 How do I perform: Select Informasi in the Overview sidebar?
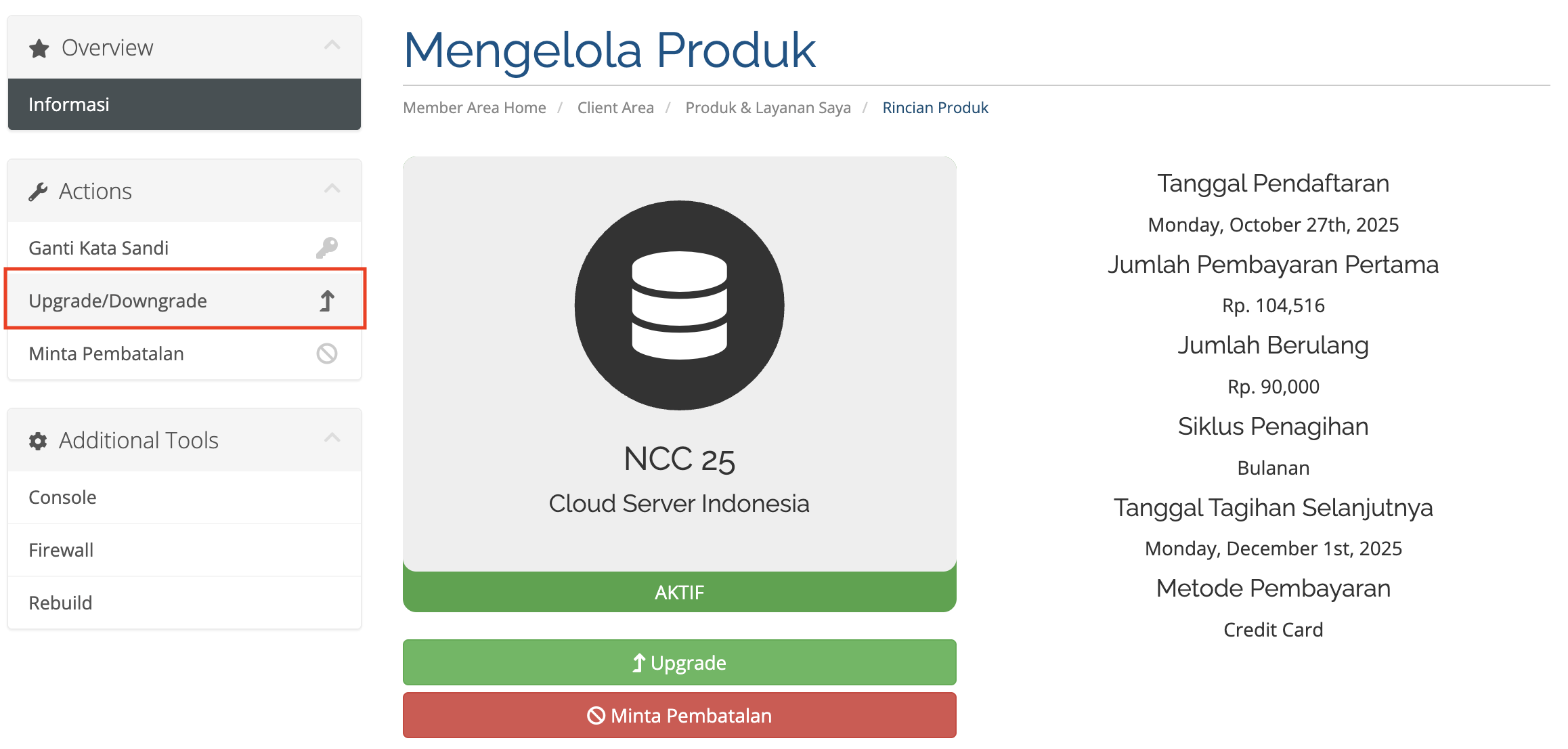pos(69,104)
